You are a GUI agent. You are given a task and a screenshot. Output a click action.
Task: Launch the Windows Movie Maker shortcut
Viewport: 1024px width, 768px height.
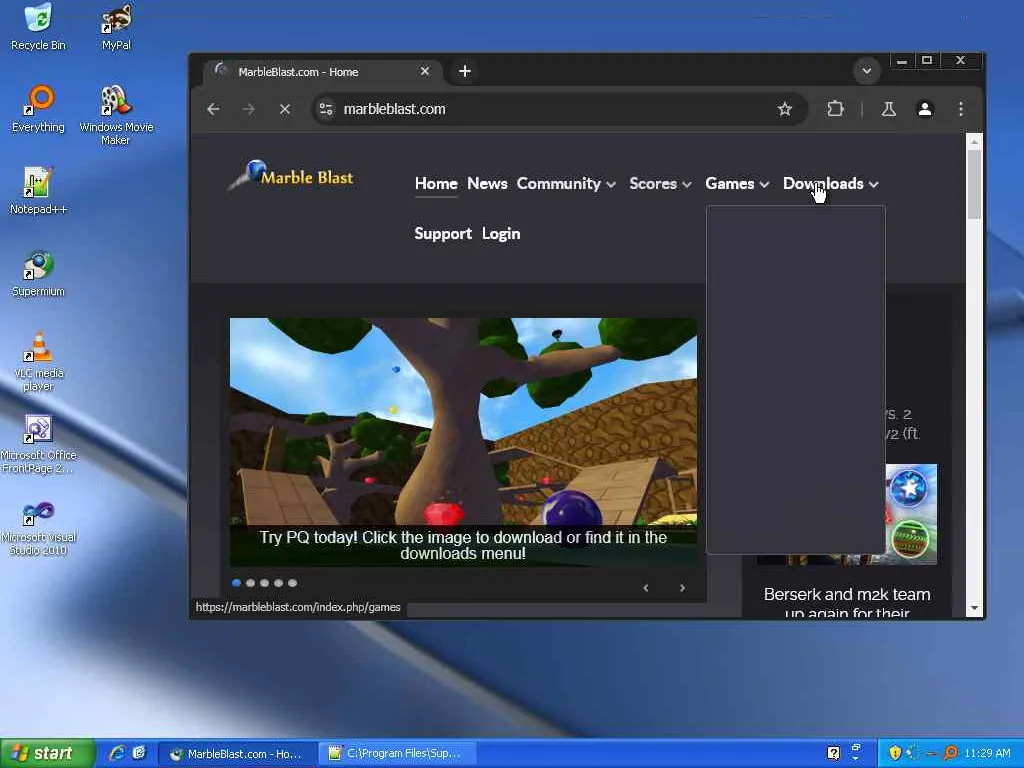point(116,116)
